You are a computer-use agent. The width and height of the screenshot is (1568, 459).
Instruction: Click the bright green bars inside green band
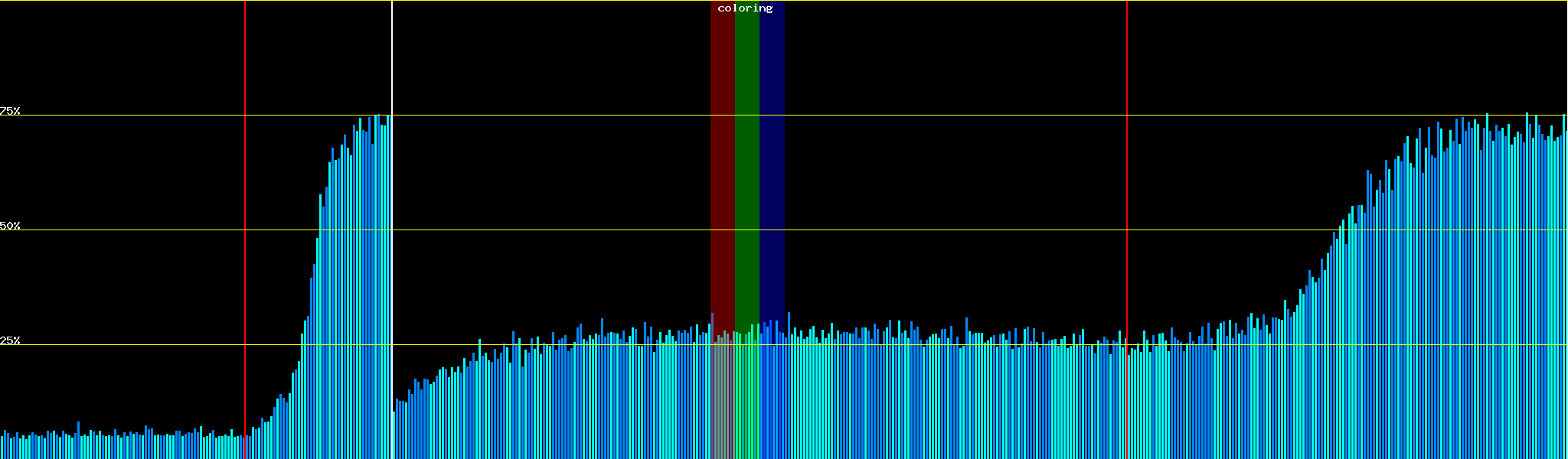[x=746, y=398]
